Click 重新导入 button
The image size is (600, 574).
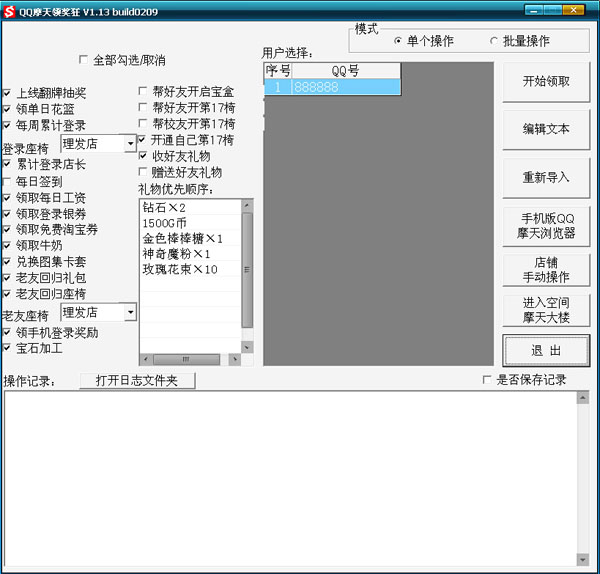[546, 178]
